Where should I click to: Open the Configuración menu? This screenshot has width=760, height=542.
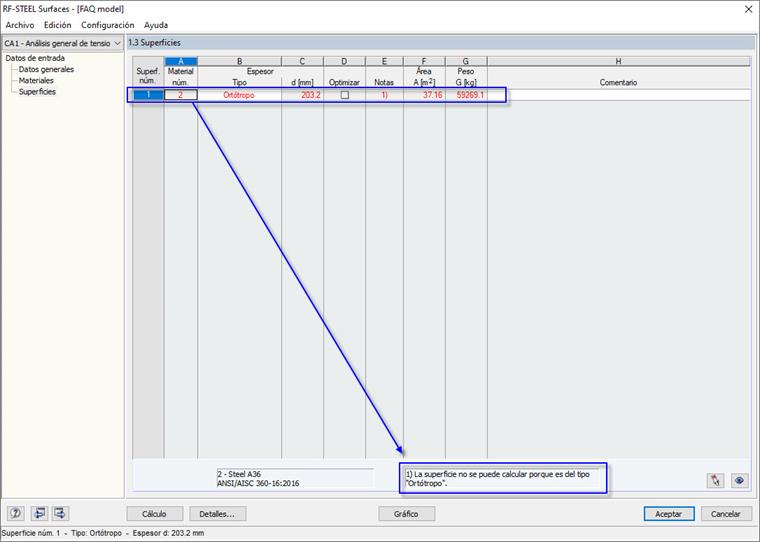pyautogui.click(x=108, y=25)
